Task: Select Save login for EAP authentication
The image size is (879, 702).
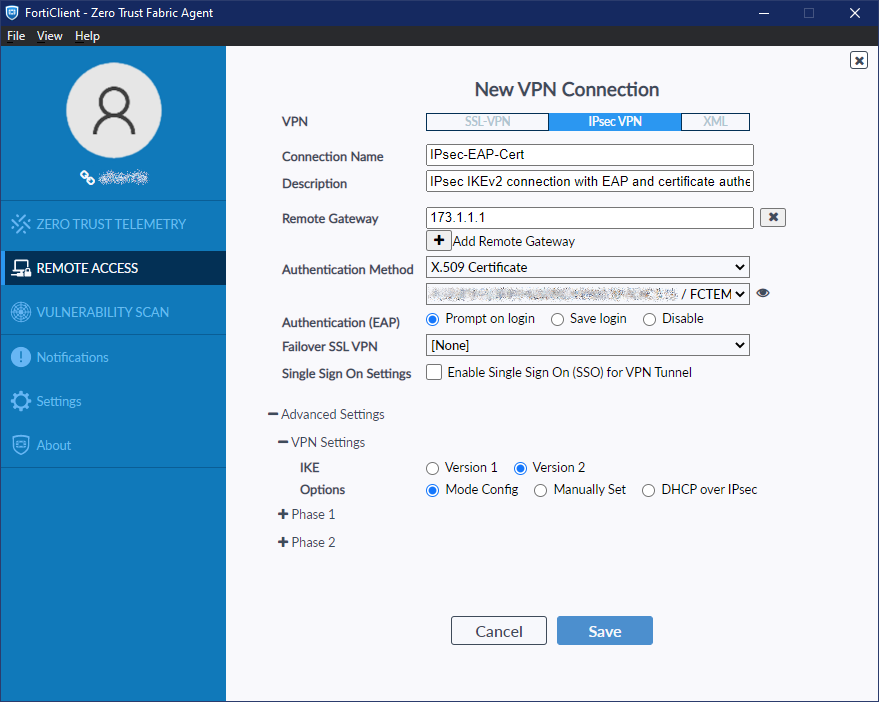Action: coord(557,319)
